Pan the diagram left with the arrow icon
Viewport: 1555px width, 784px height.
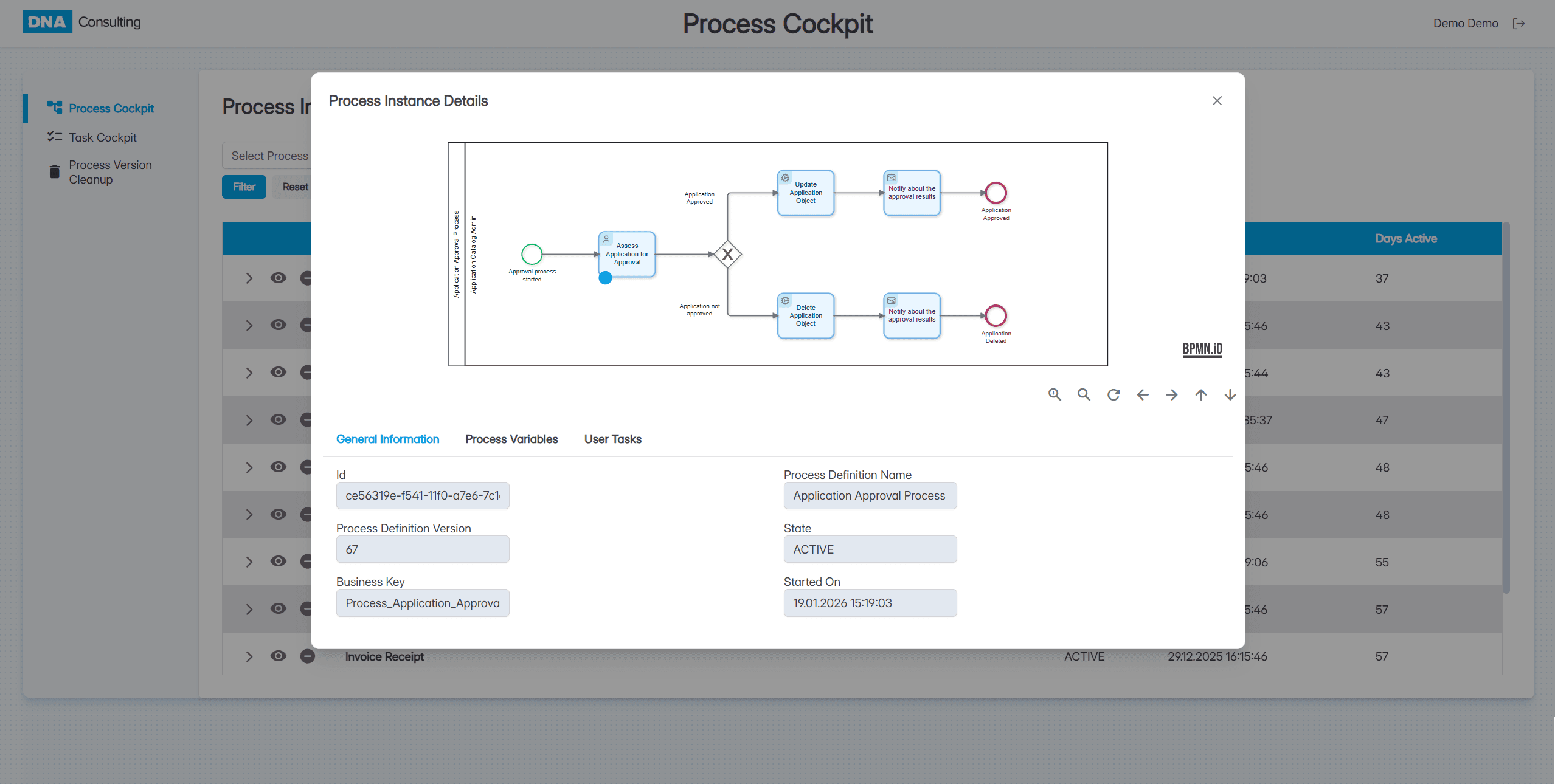click(x=1142, y=395)
